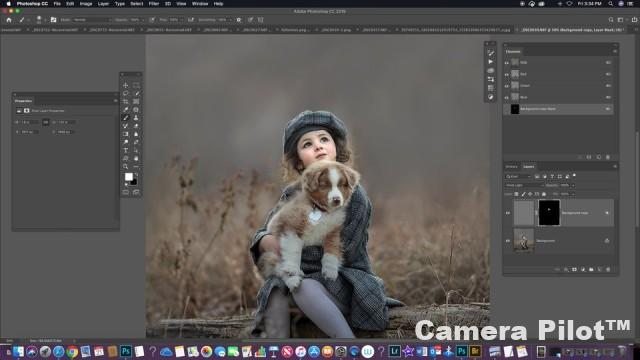Toggle pressure for opacity in options bar
The height and width of the screenshot is (360, 640).
(x=152, y=20)
